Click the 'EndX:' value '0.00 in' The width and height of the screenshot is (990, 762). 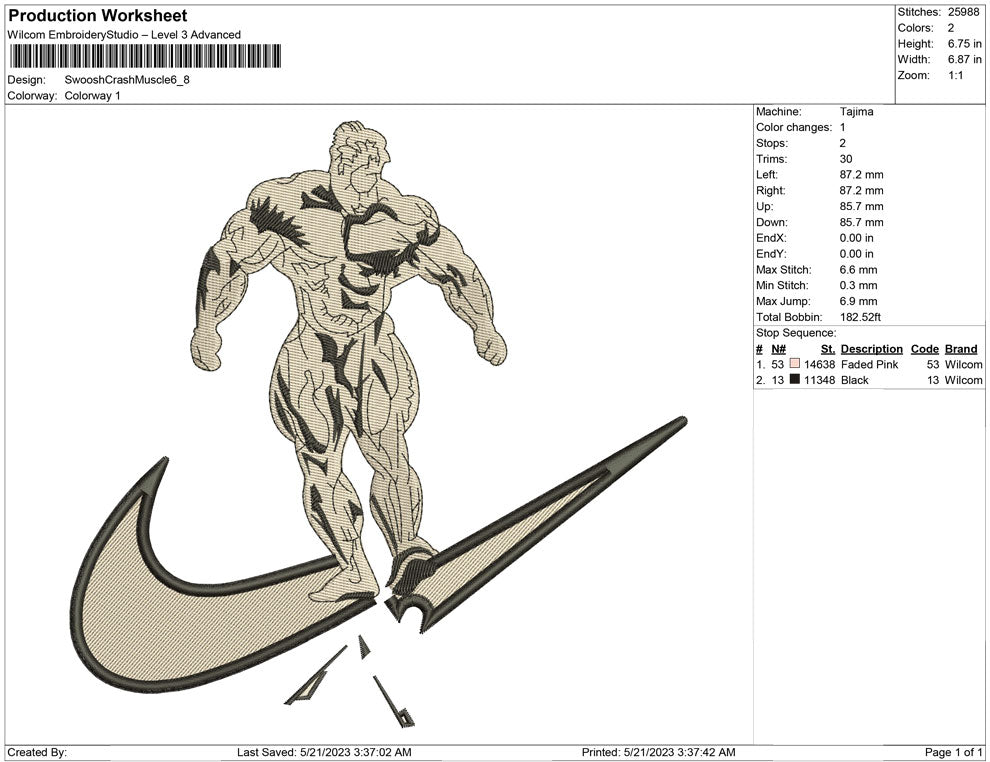click(857, 238)
